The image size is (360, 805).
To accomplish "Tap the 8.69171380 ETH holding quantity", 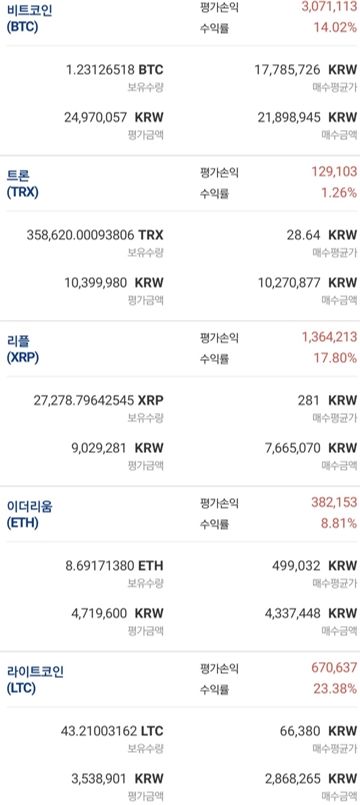I will click(115, 566).
